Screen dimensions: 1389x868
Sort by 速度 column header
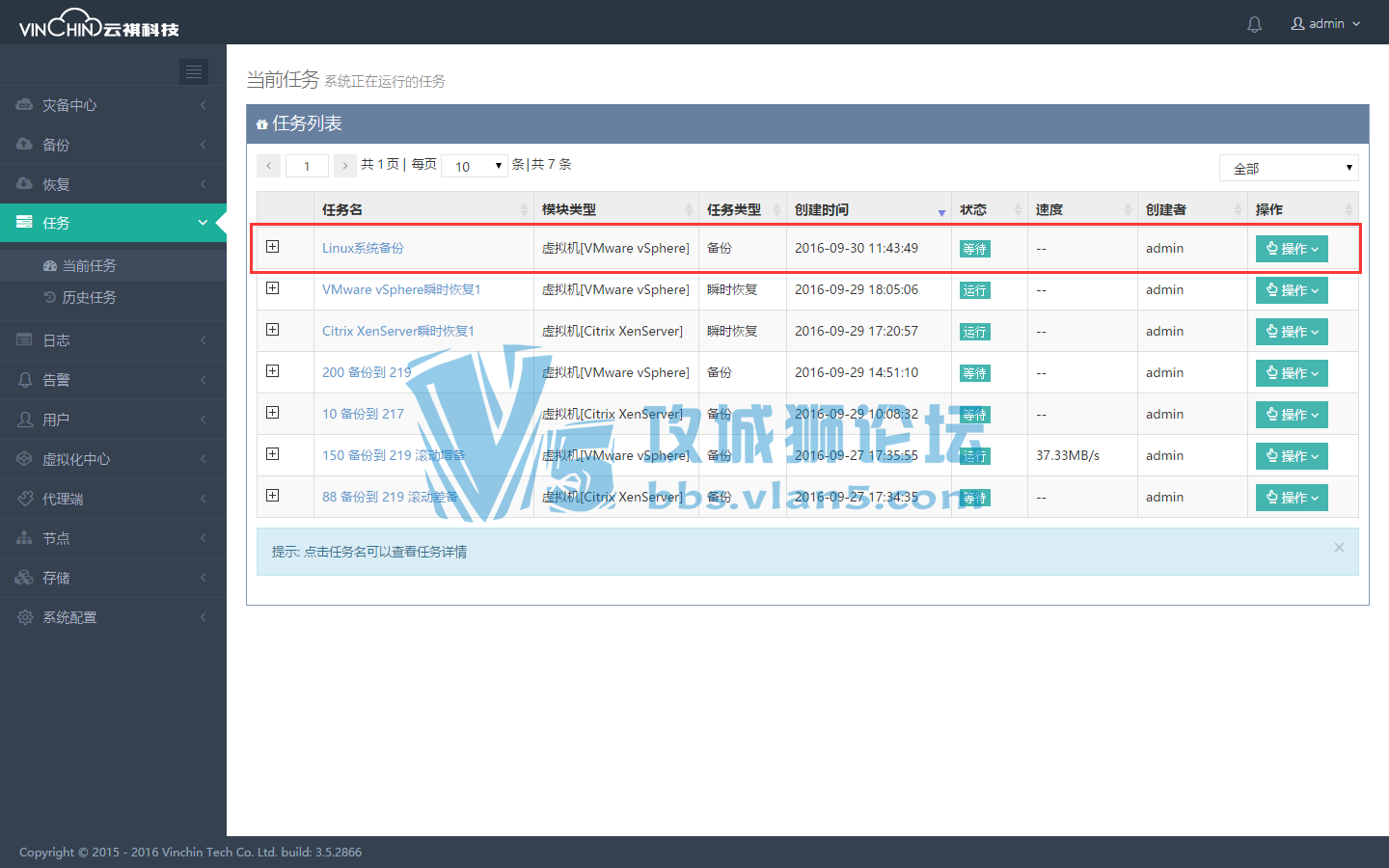(1082, 209)
